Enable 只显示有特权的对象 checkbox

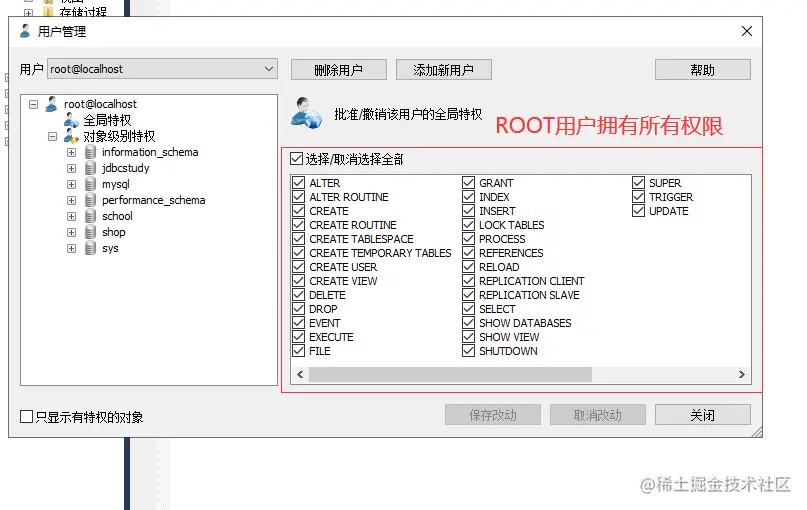26,416
